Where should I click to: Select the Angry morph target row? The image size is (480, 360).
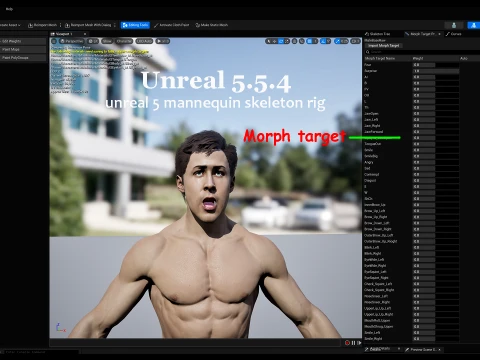tap(369, 162)
